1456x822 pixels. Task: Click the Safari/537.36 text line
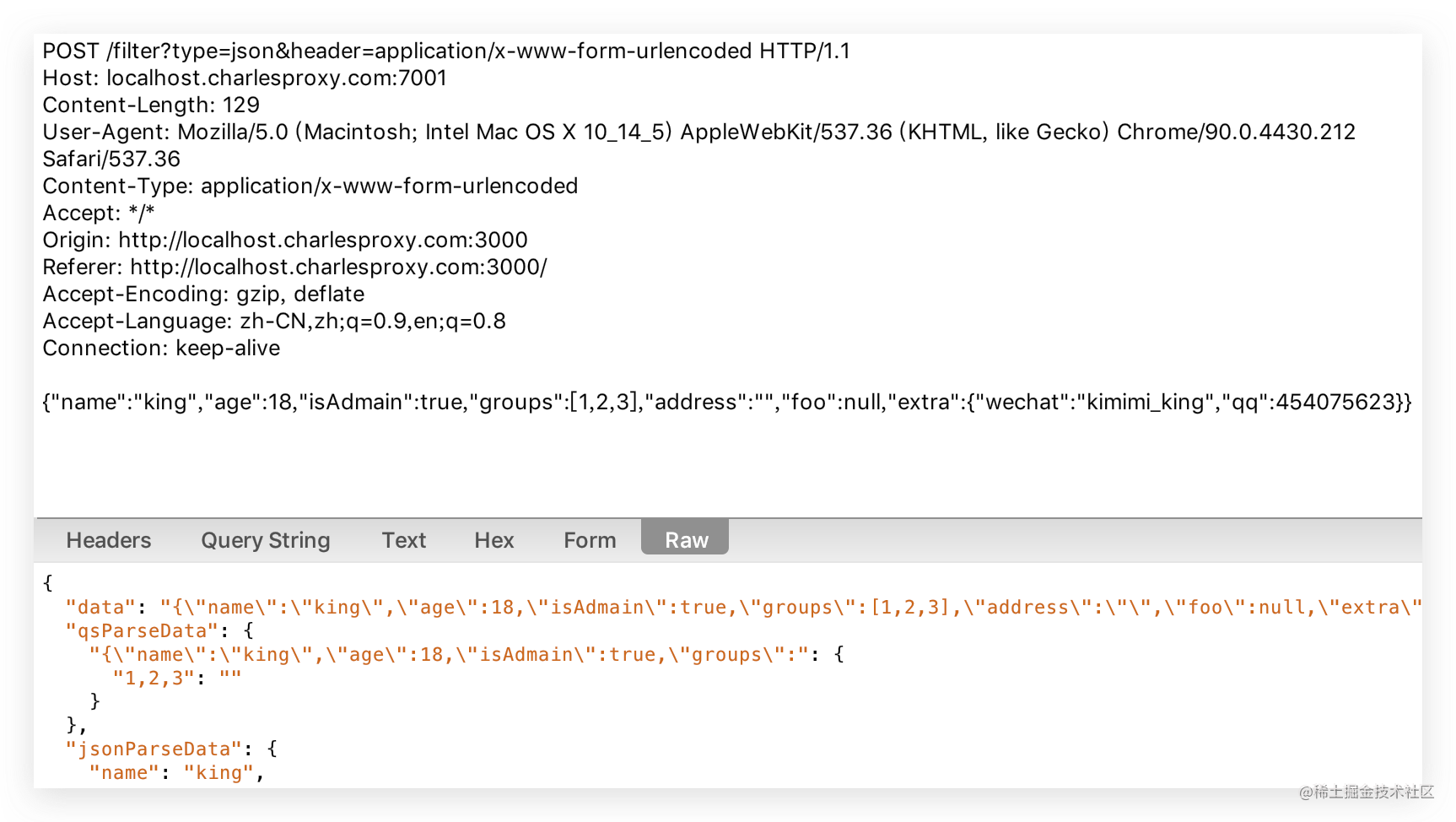[x=111, y=160]
